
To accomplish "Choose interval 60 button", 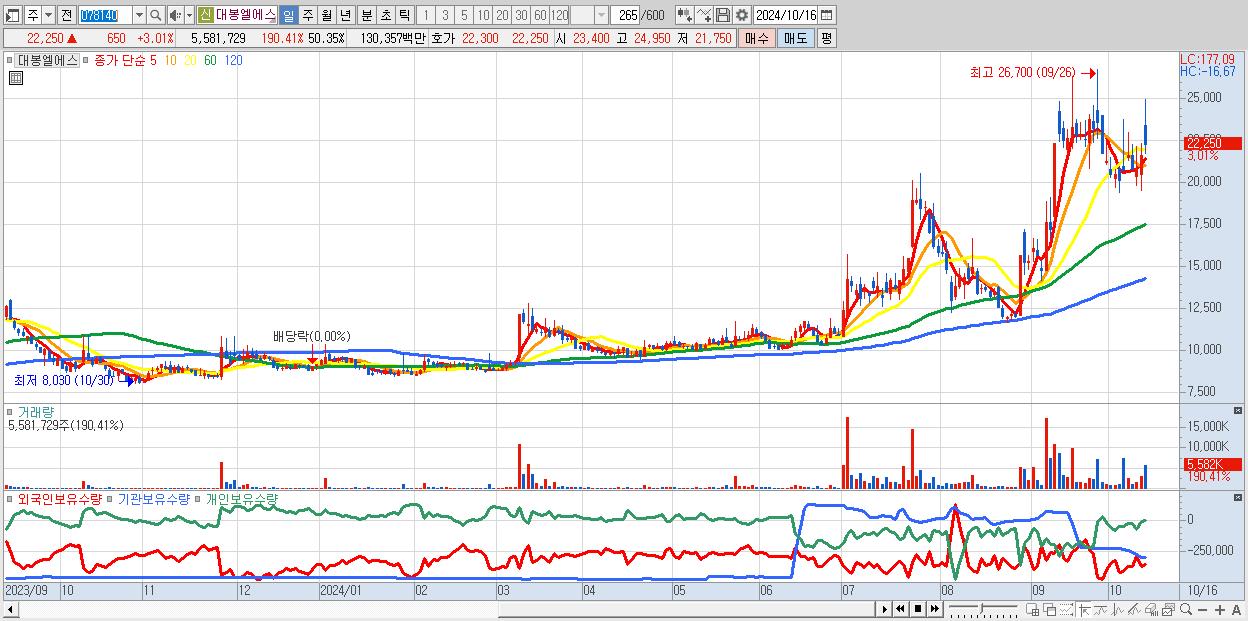I will [x=540, y=15].
